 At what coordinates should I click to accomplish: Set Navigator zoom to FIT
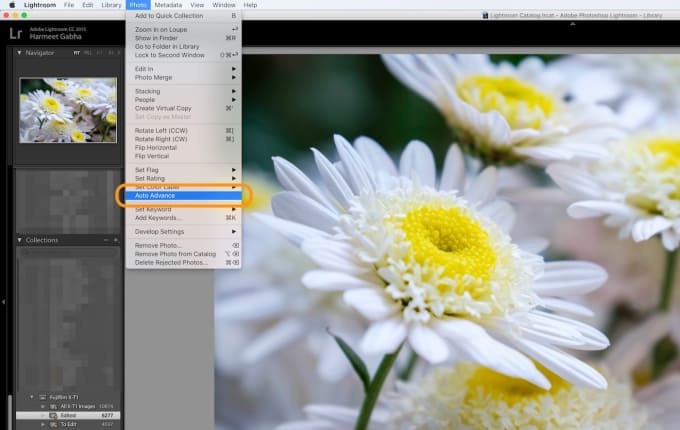click(x=77, y=53)
